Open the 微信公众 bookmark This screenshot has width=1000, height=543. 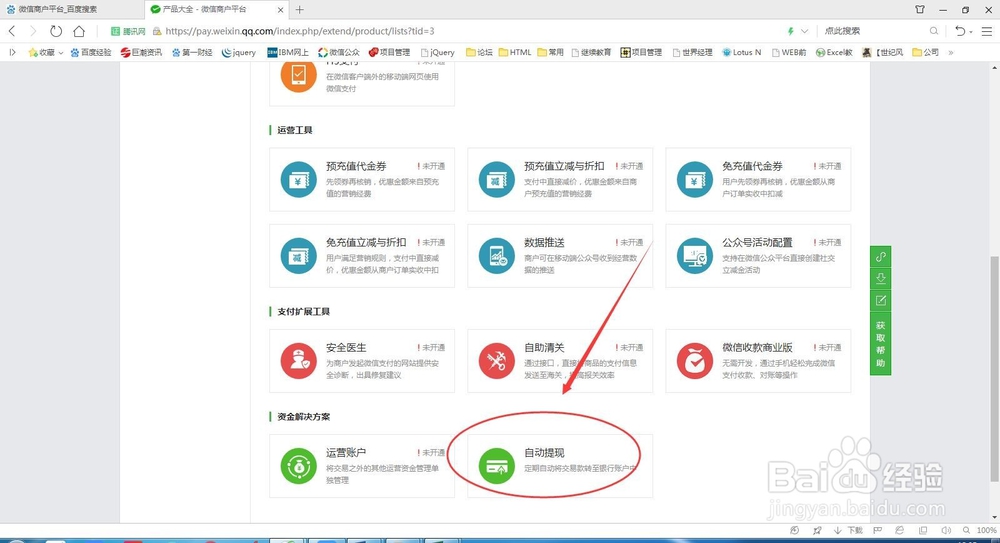(x=339, y=52)
